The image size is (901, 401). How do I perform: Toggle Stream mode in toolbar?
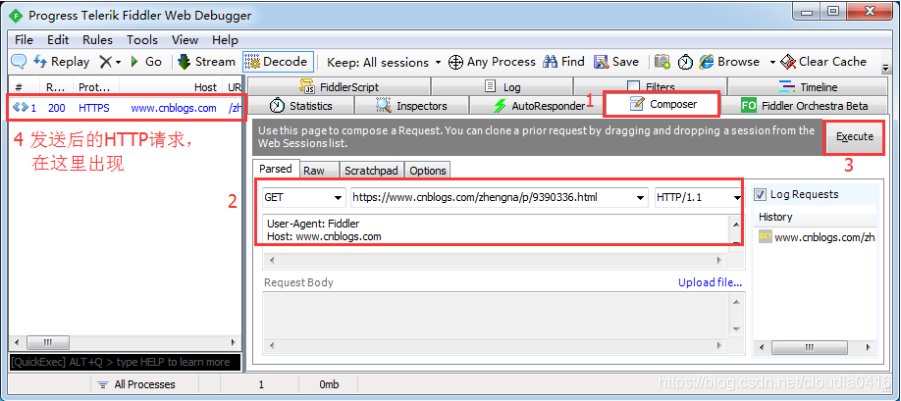[207, 61]
